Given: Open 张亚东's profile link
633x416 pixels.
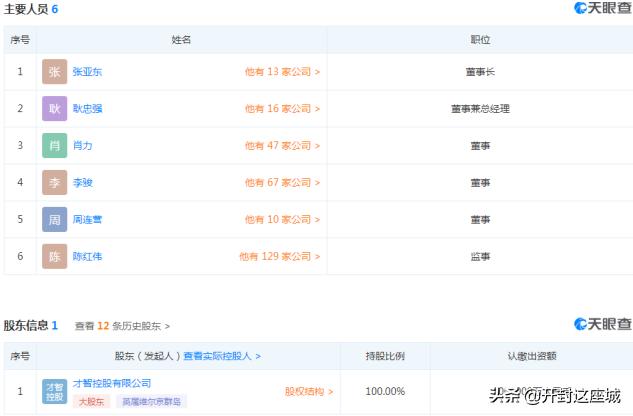Looking at the screenshot, I should point(87,71).
